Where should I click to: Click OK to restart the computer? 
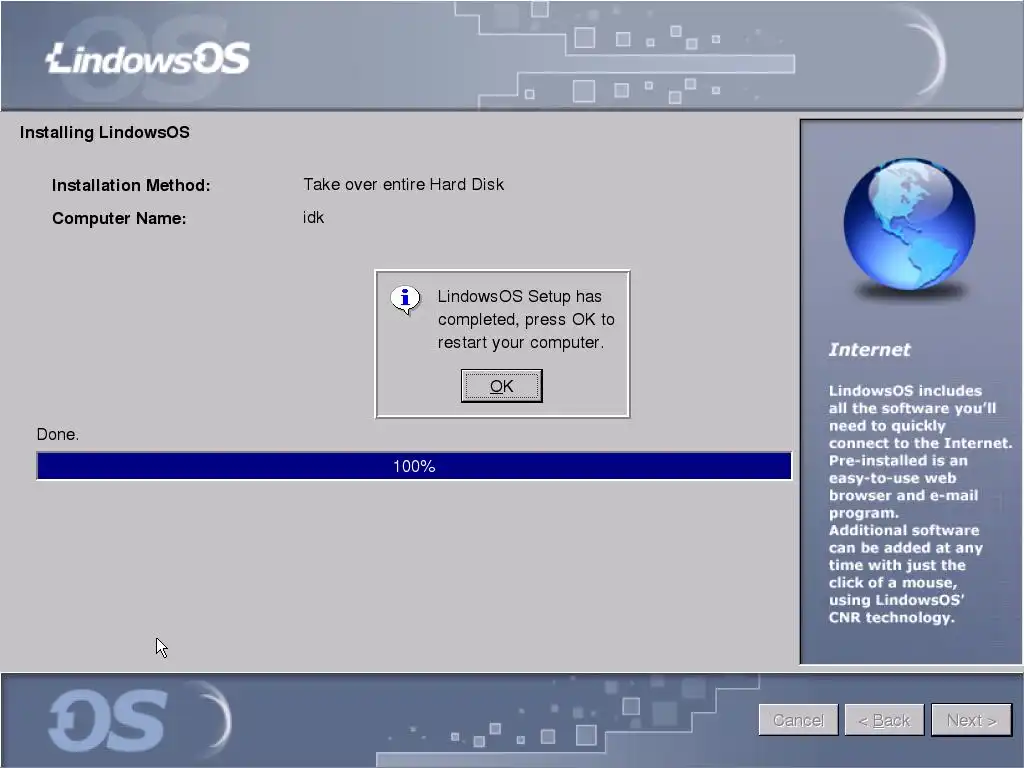[x=502, y=386]
